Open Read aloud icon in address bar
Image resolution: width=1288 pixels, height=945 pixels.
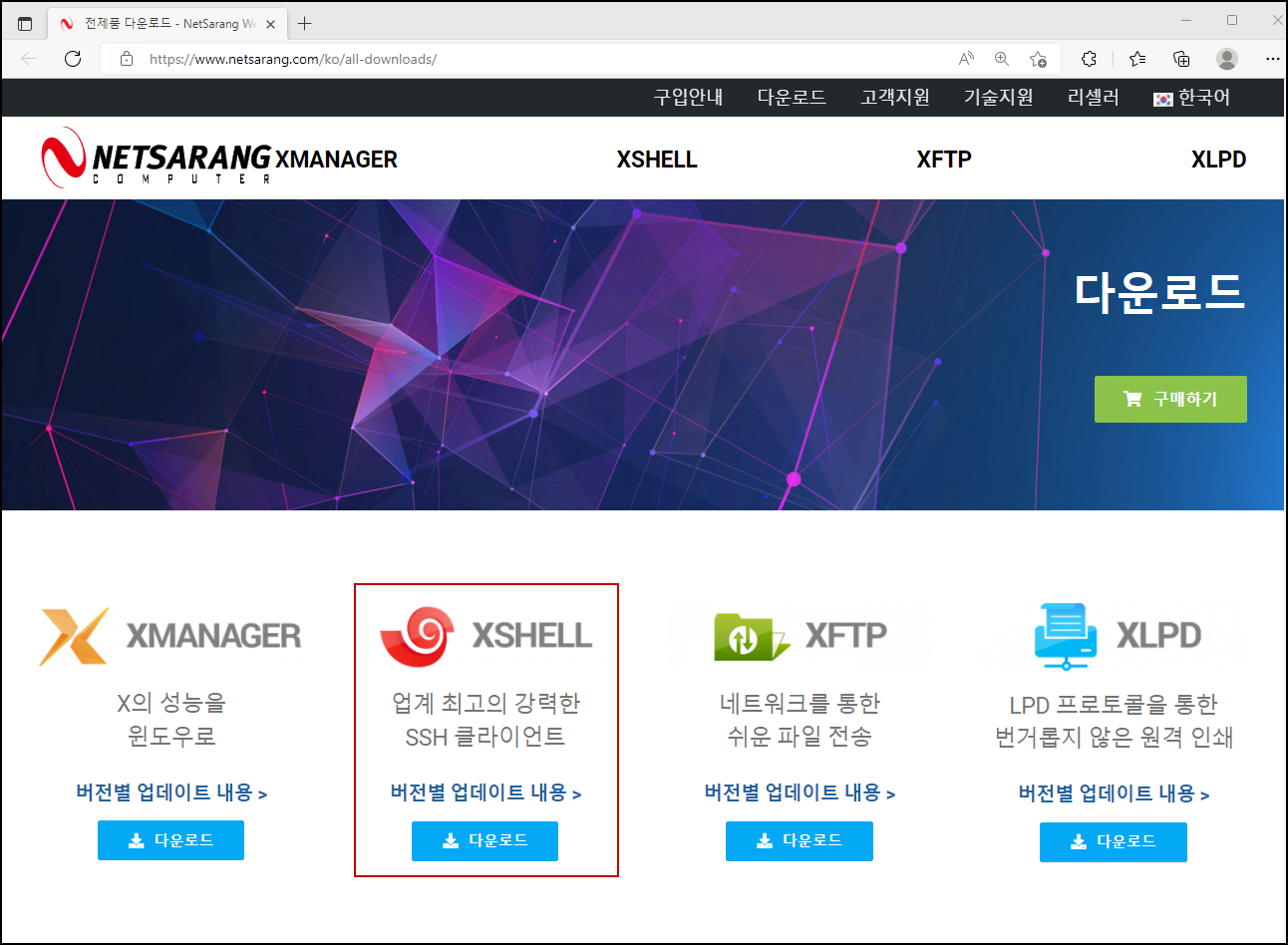[966, 59]
